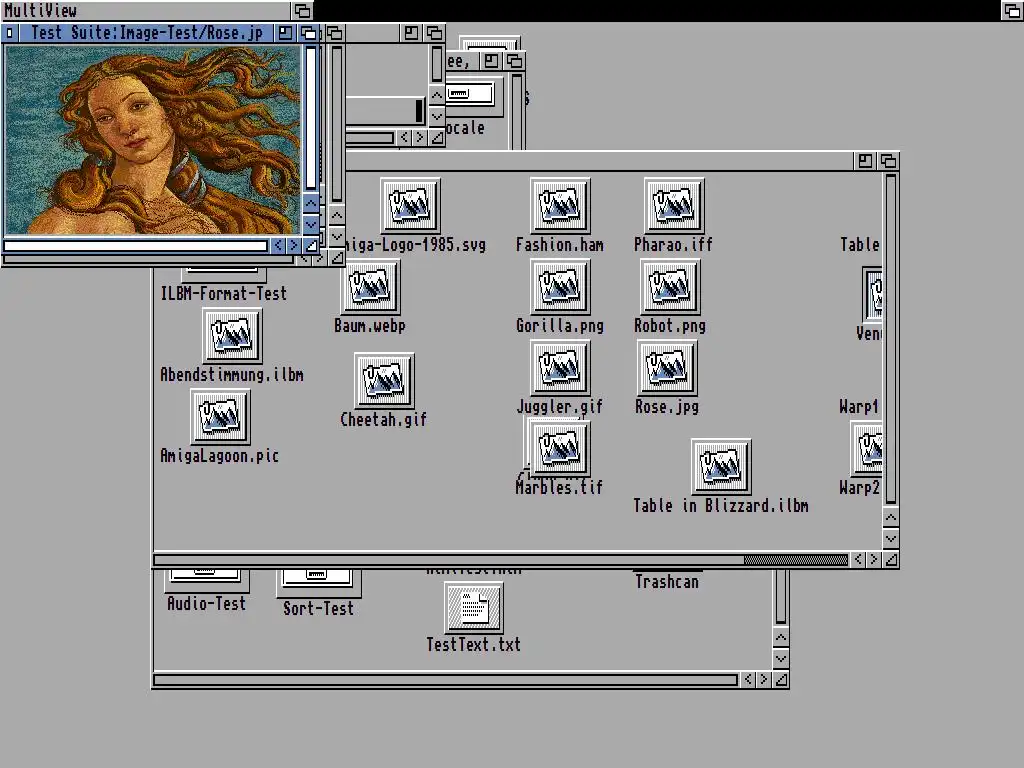The height and width of the screenshot is (768, 1024).
Task: Click Image-Test window scroll left arrow
Action: pyautogui.click(x=858, y=560)
